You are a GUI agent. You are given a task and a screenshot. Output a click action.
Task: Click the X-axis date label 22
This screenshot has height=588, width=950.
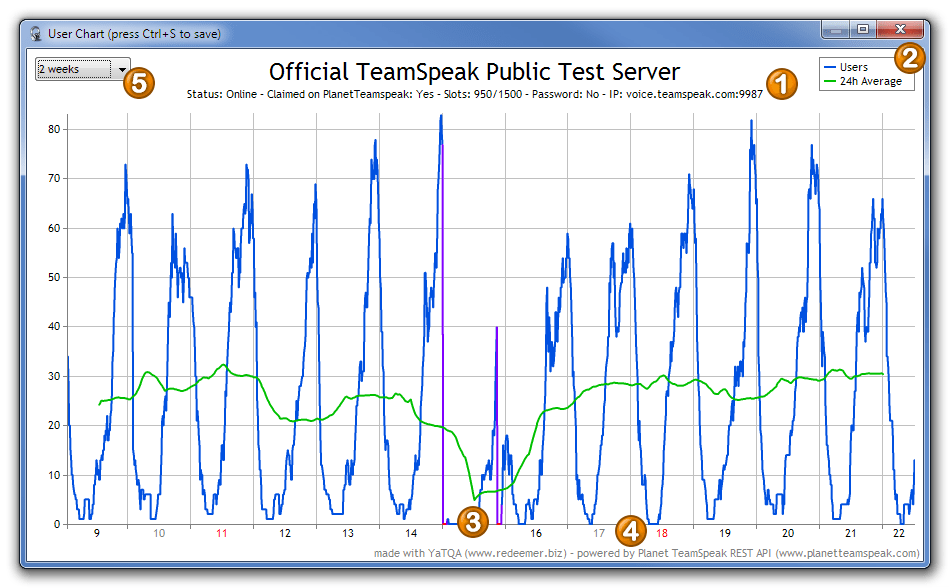899,533
